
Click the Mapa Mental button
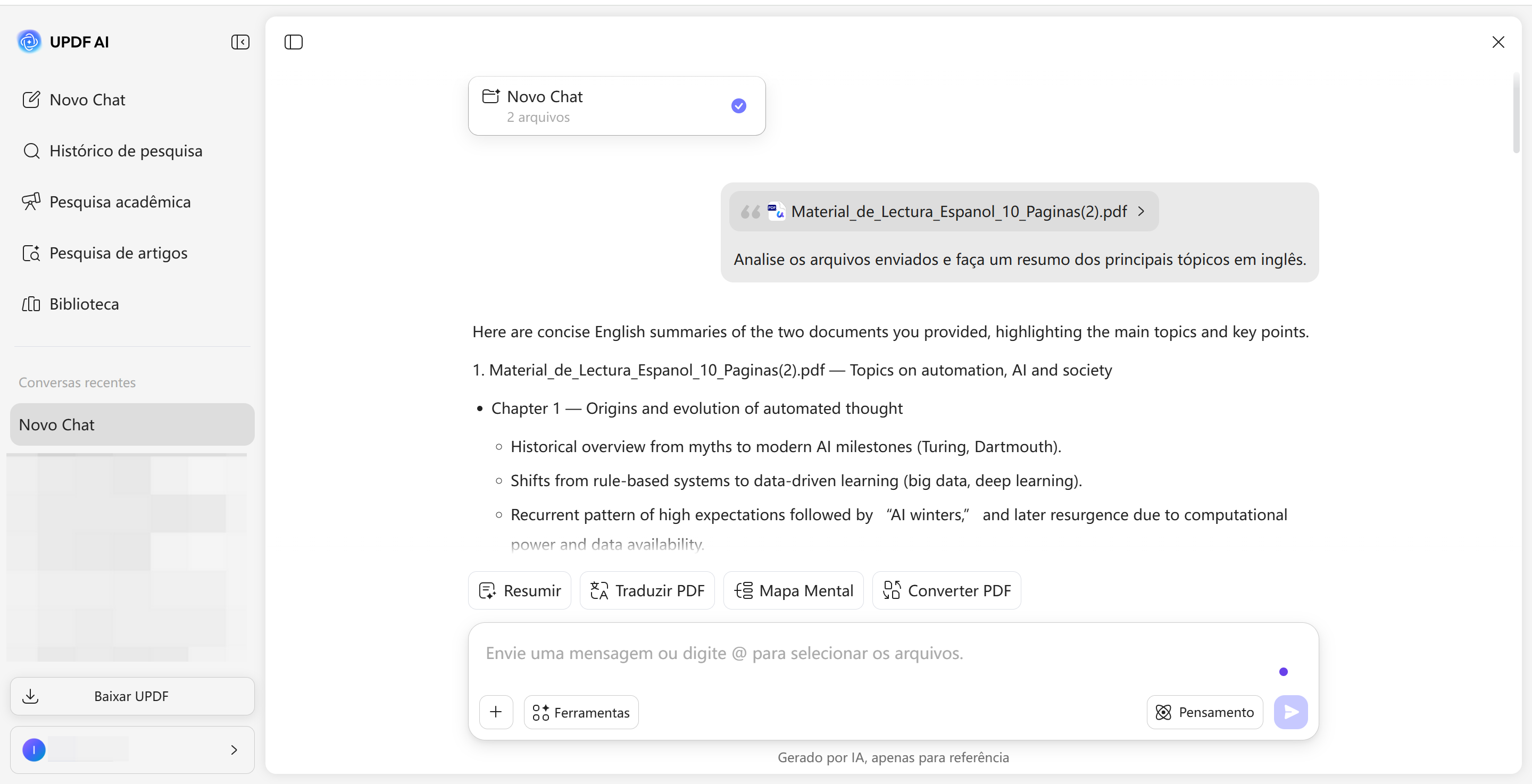pyautogui.click(x=793, y=591)
